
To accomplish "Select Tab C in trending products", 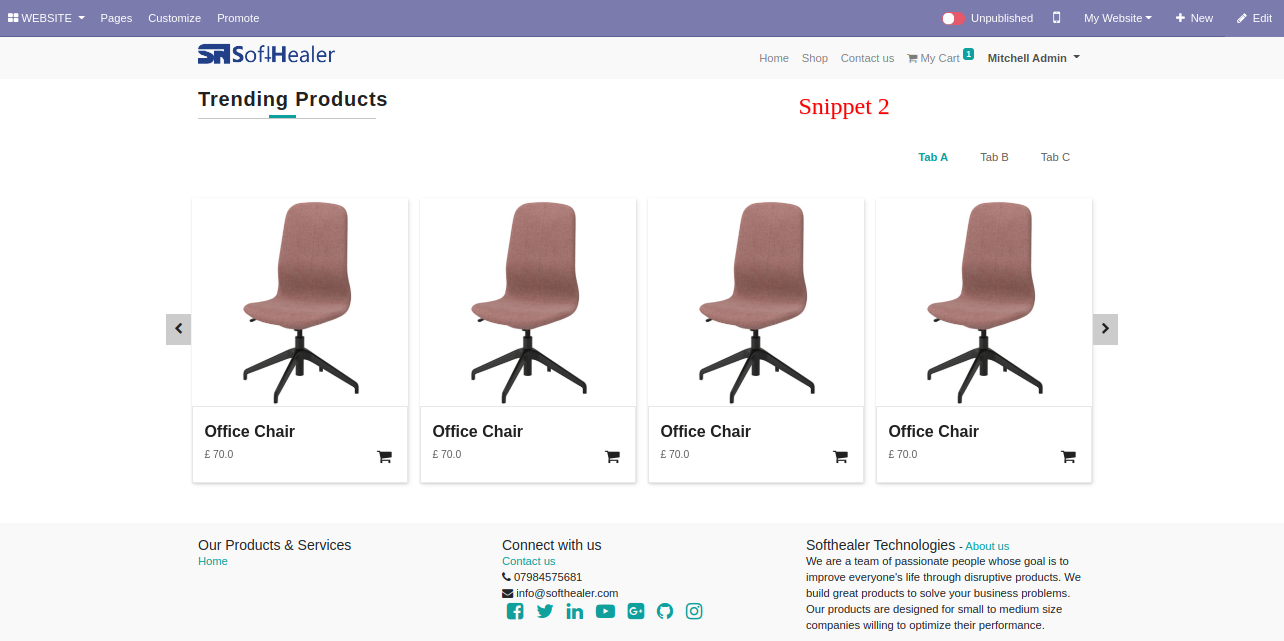I will pos(1055,157).
